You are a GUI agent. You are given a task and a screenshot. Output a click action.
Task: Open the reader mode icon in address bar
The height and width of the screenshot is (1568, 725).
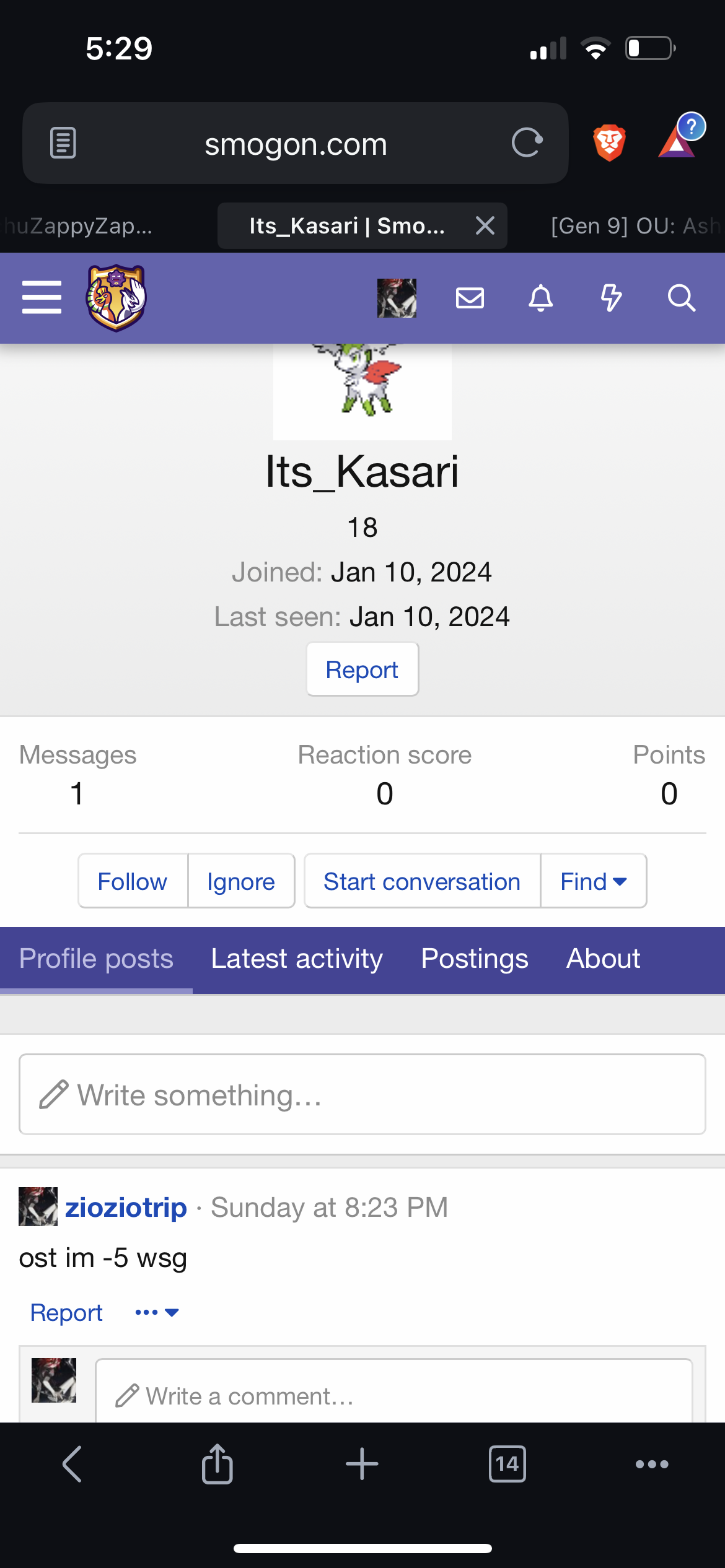pyautogui.click(x=63, y=143)
